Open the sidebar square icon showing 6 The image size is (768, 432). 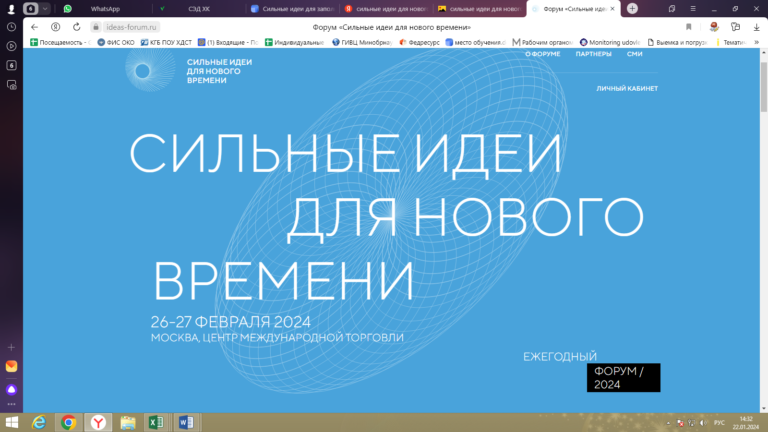pos(11,65)
